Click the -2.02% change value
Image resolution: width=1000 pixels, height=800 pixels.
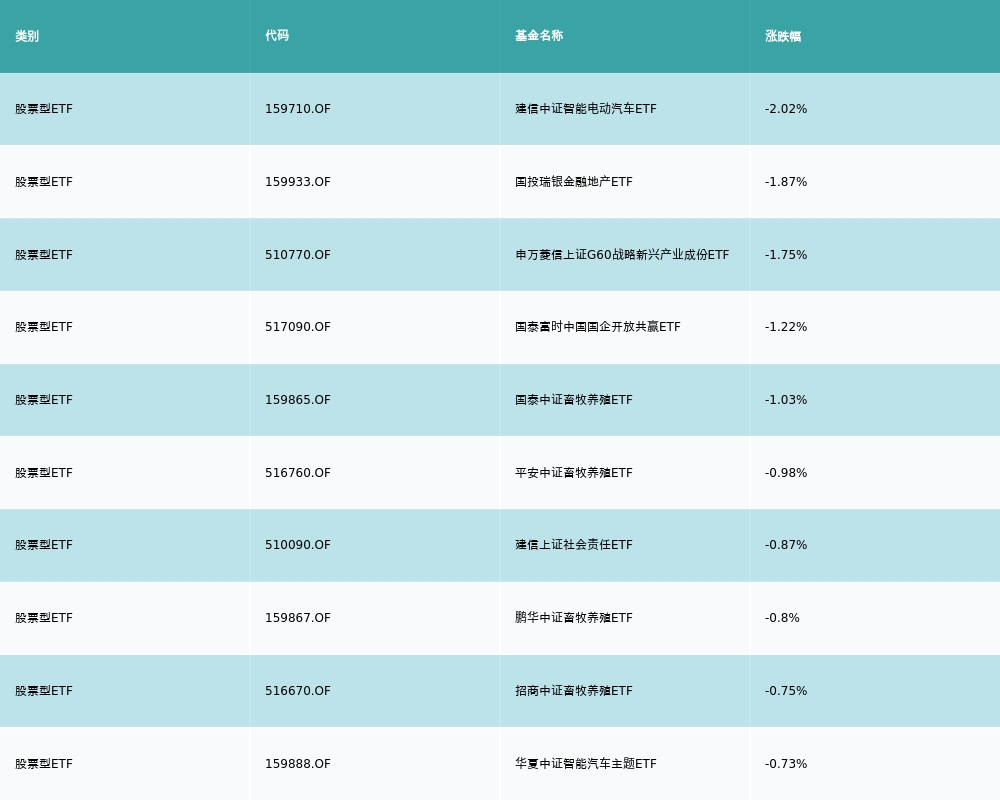(x=786, y=109)
